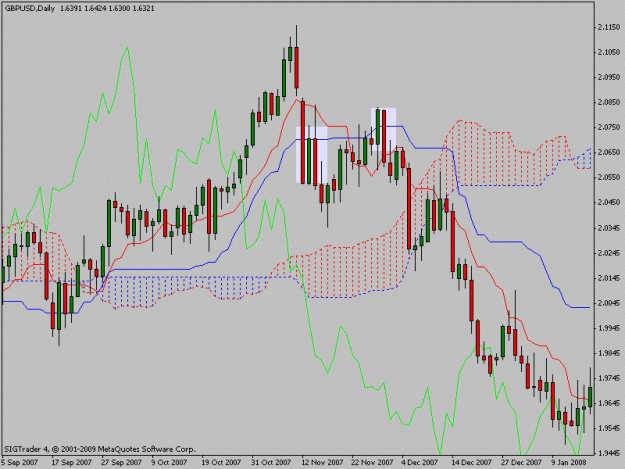The image size is (625, 469).
Task: Click the price 2.0345 on the axis
Action: [x=609, y=228]
